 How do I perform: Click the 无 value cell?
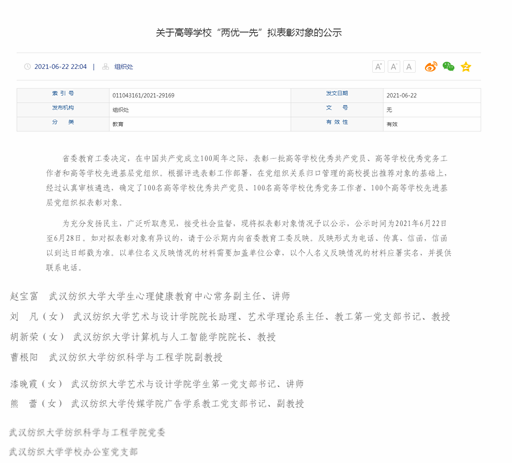tap(432, 110)
